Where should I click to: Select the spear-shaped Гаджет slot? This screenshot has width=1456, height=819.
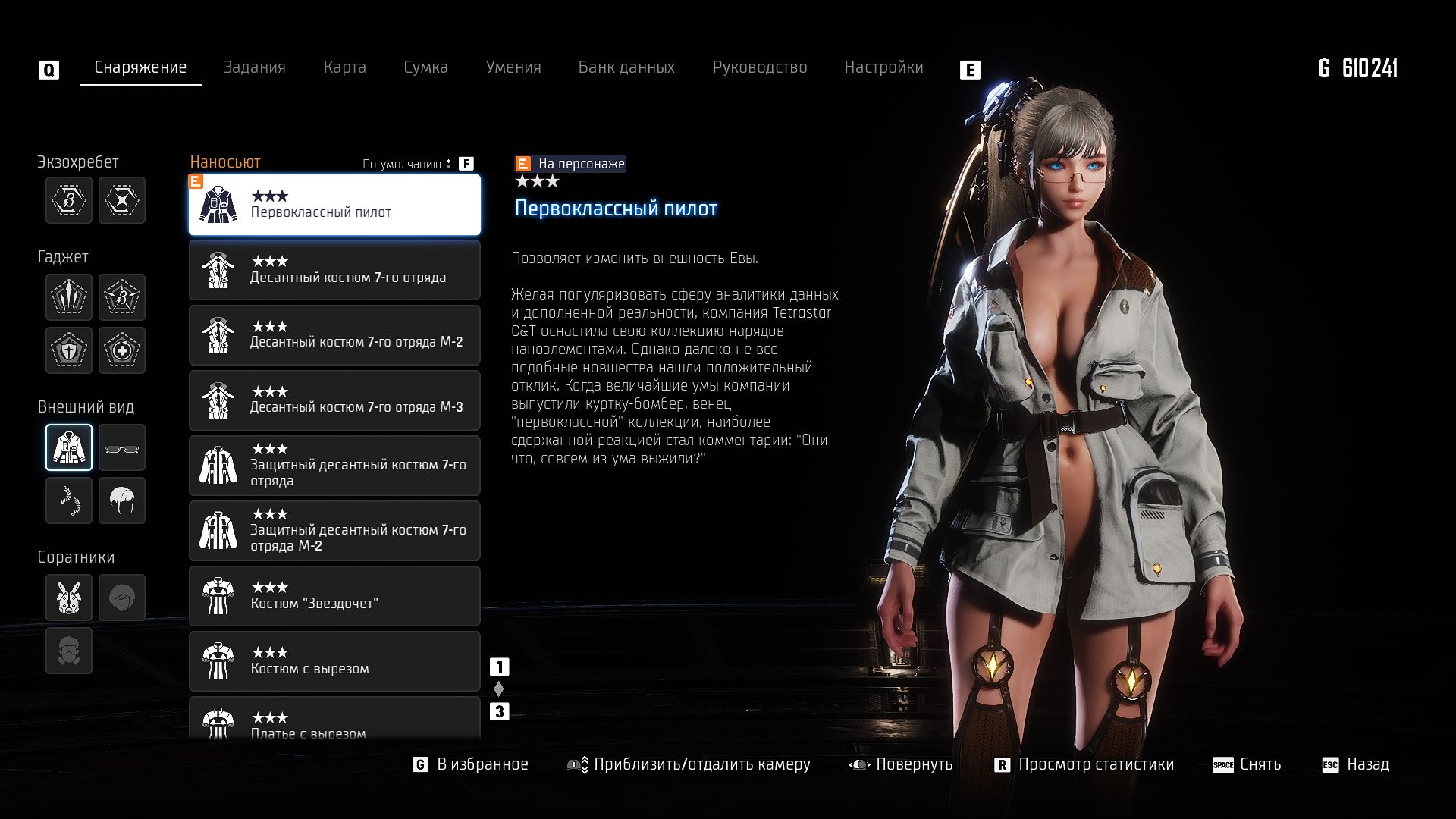coord(69,297)
